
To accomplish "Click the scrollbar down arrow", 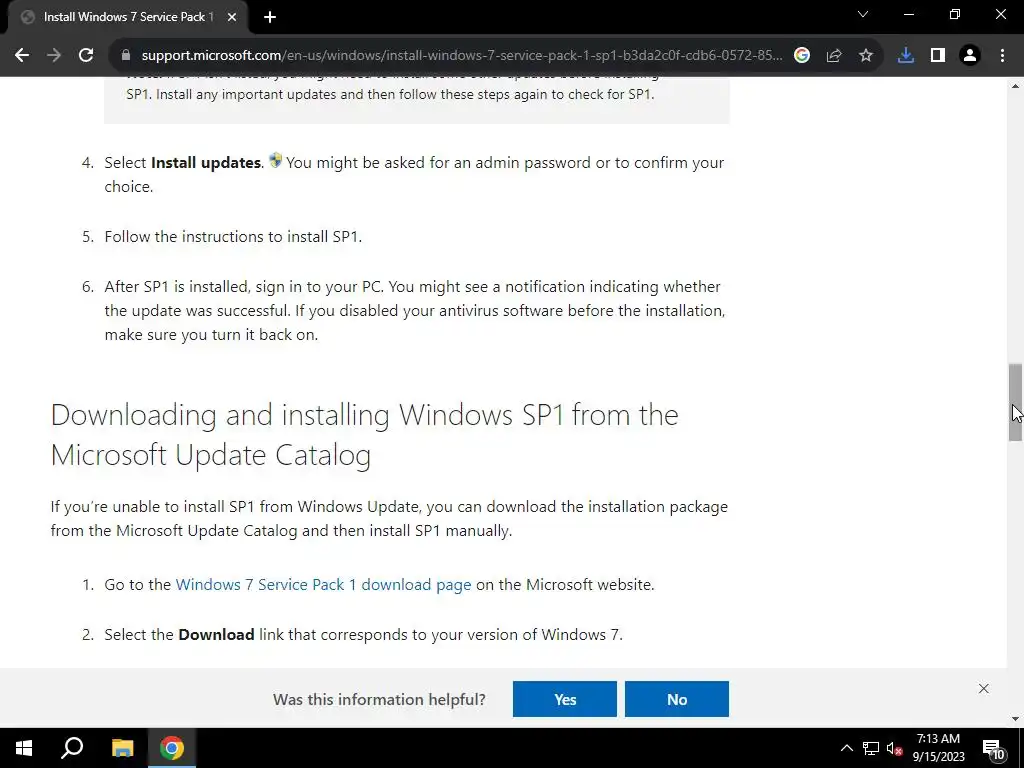I will [x=1015, y=719].
